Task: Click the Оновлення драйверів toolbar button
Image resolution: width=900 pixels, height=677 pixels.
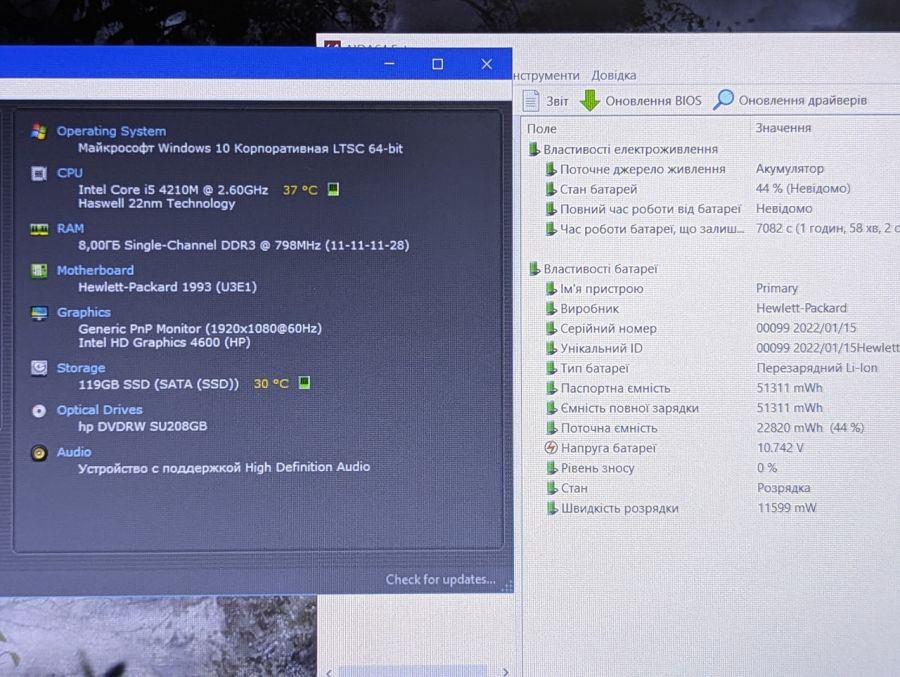Action: click(x=790, y=100)
